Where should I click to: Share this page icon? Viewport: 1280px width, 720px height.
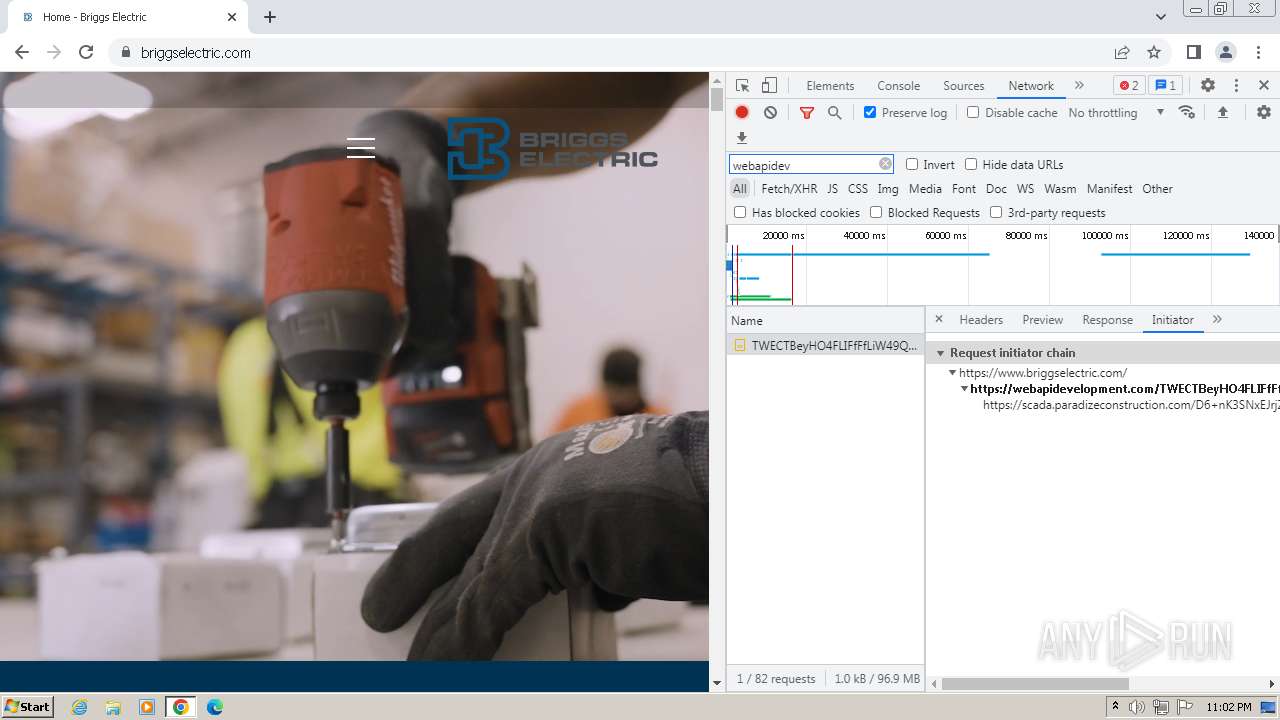[x=1122, y=53]
